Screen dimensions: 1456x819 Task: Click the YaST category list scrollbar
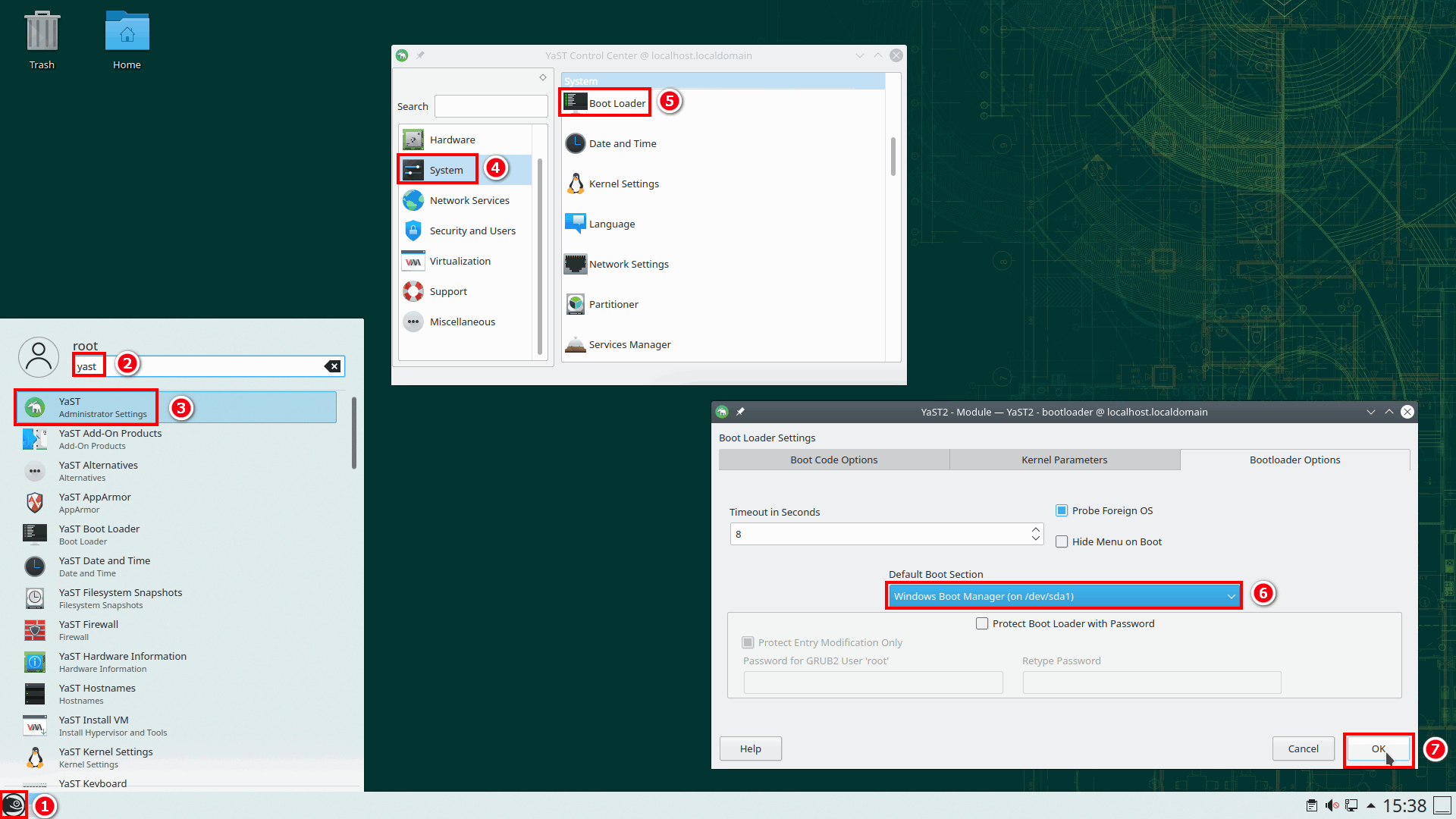pos(540,256)
